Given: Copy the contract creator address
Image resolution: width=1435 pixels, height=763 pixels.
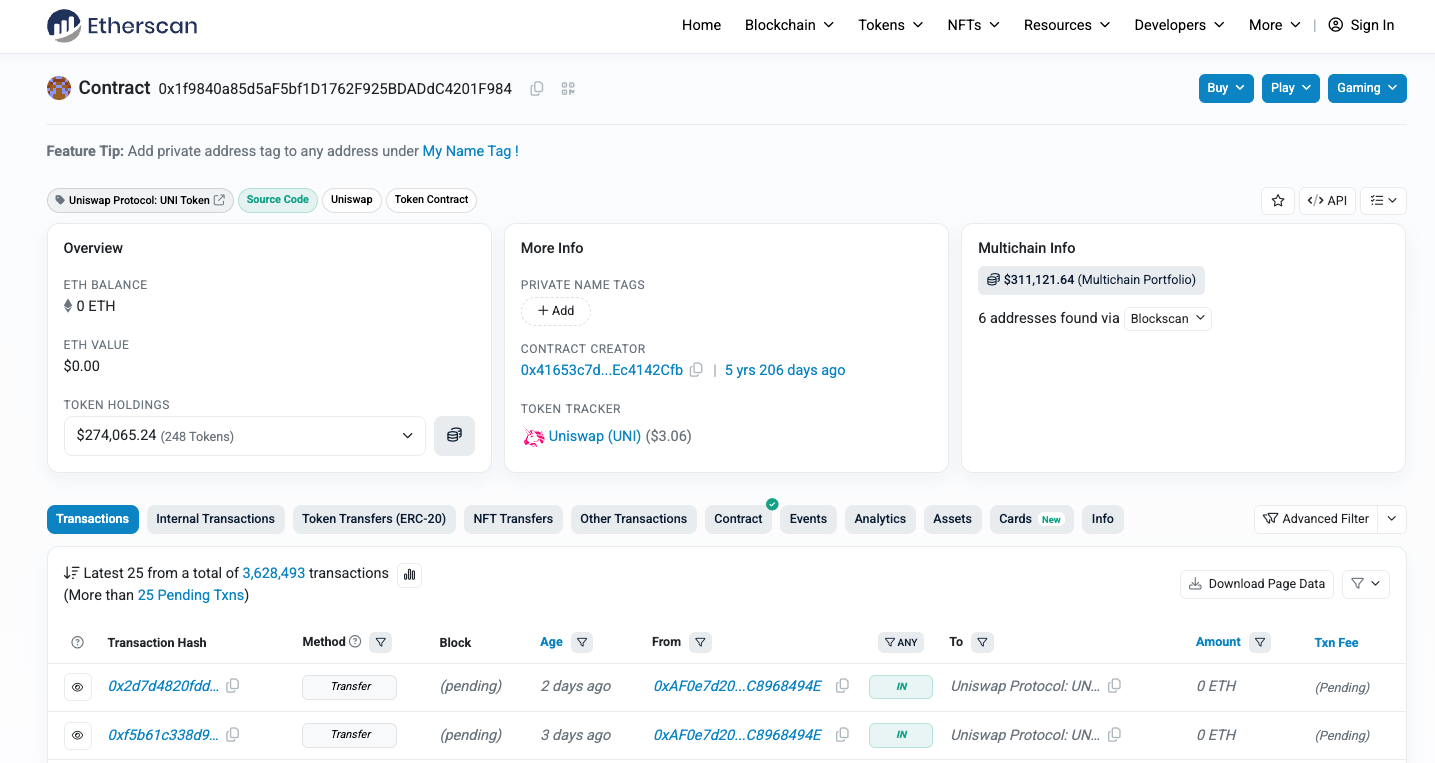Looking at the screenshot, I should tap(697, 370).
